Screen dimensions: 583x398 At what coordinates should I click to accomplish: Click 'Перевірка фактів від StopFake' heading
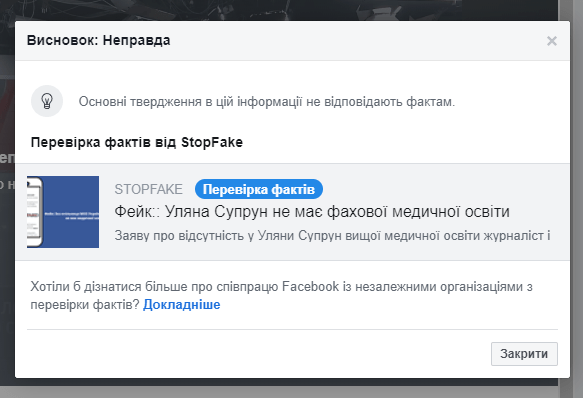(x=137, y=142)
